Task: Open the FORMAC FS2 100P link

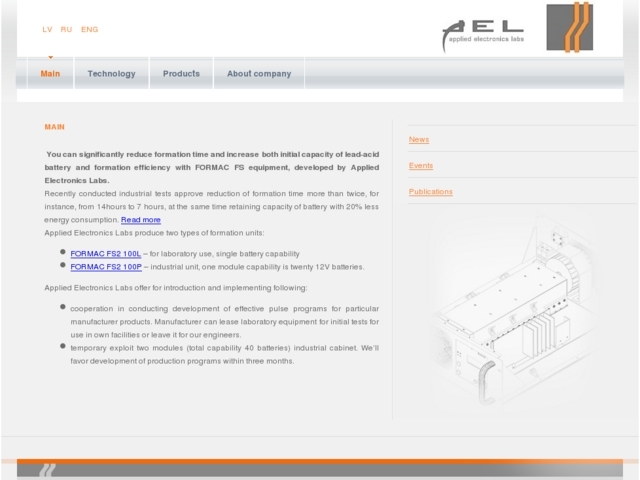Action: click(106, 267)
